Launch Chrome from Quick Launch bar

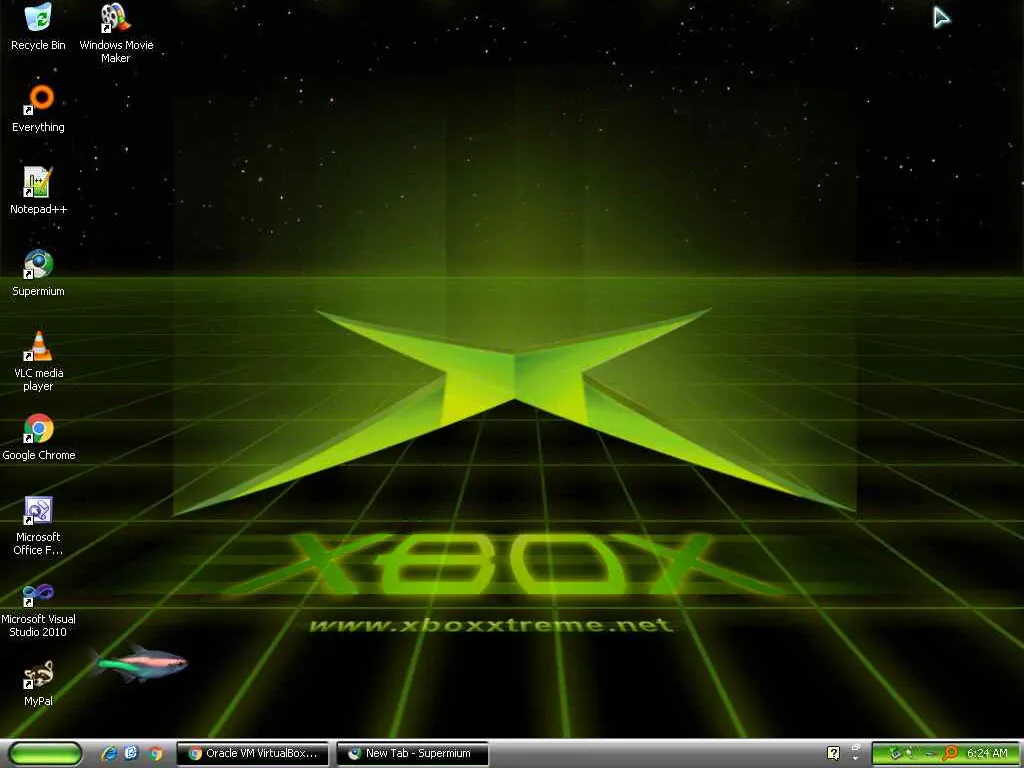(155, 753)
